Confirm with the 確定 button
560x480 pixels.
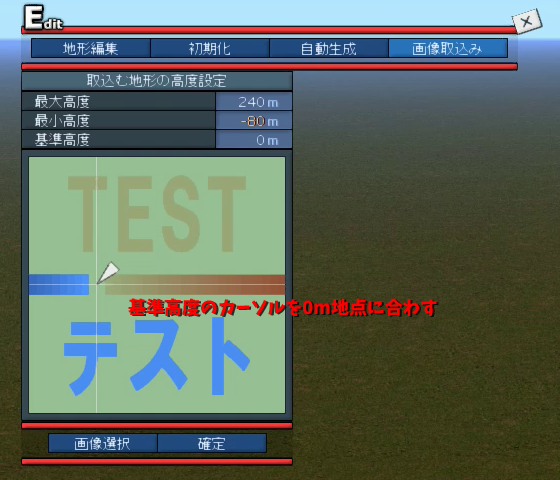[212, 443]
